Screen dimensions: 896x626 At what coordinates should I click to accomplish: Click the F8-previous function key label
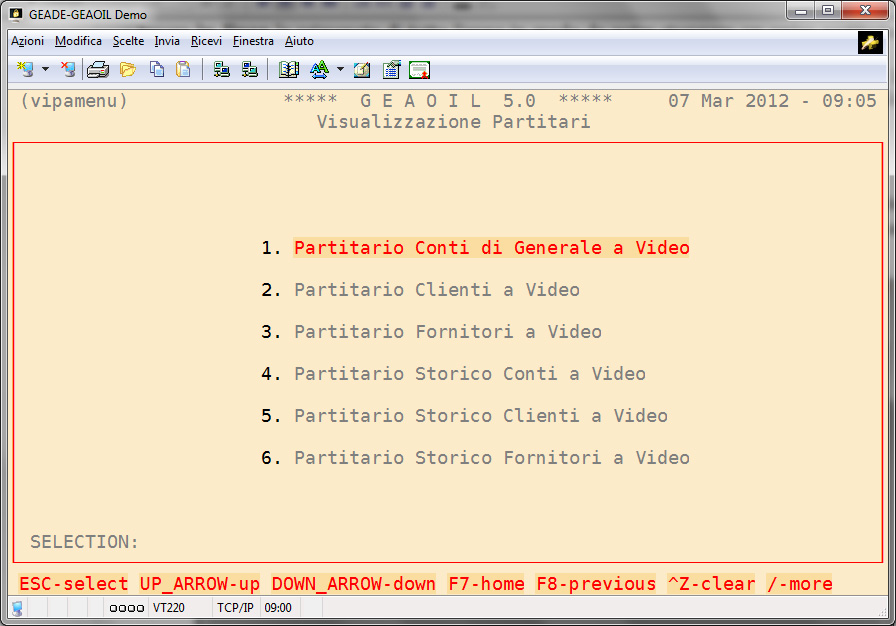coord(596,584)
